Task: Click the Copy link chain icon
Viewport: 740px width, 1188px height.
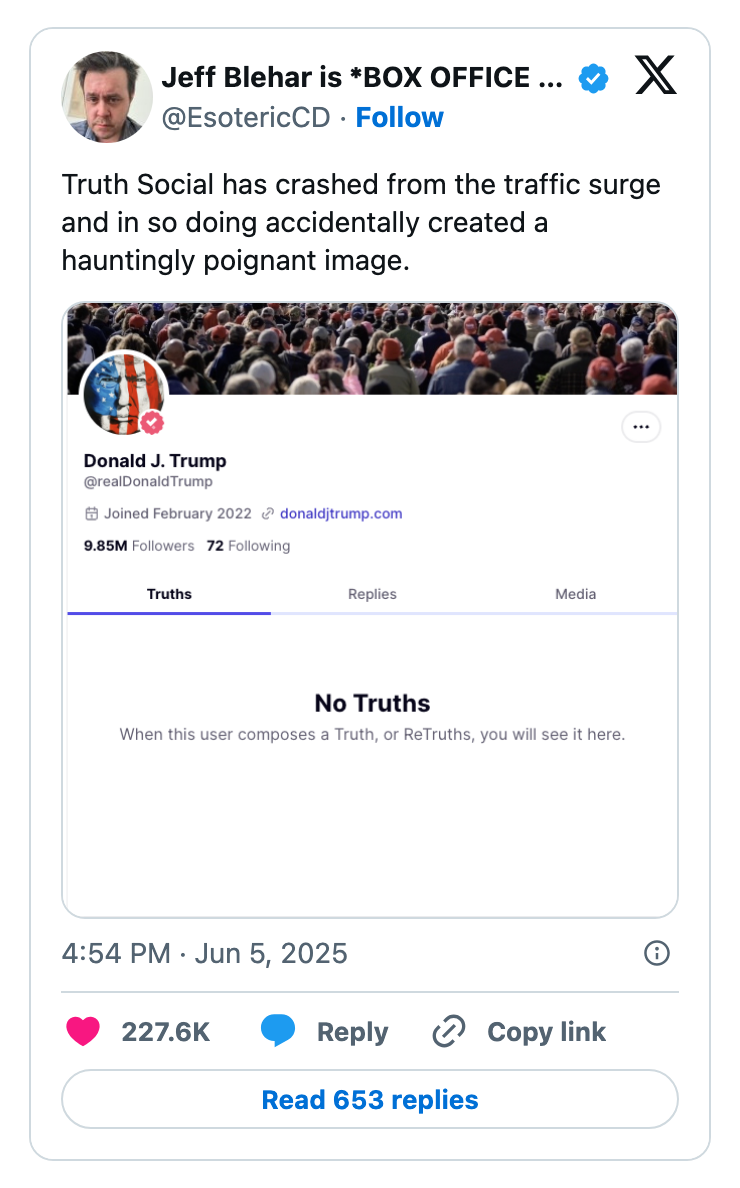Action: click(x=449, y=1031)
